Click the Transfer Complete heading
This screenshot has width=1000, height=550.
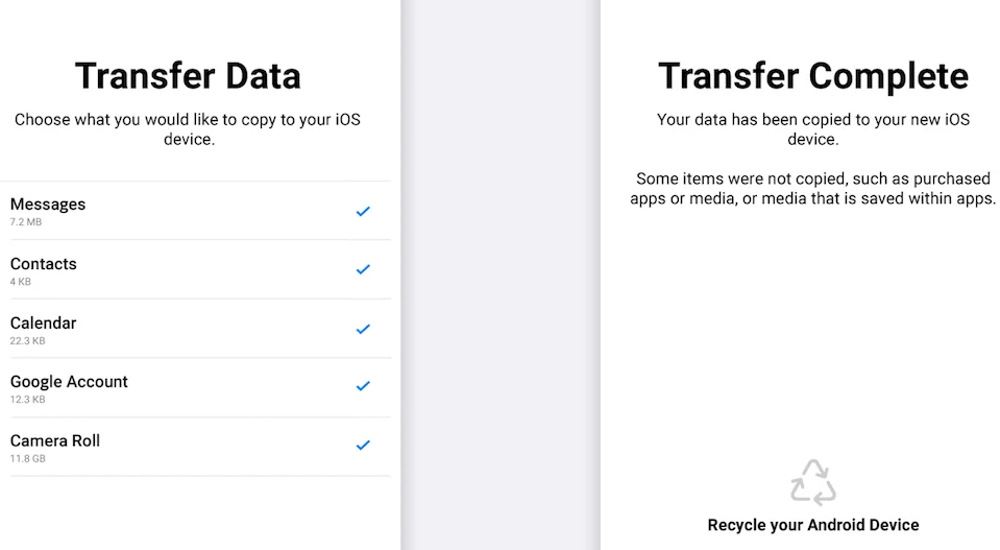coord(813,76)
